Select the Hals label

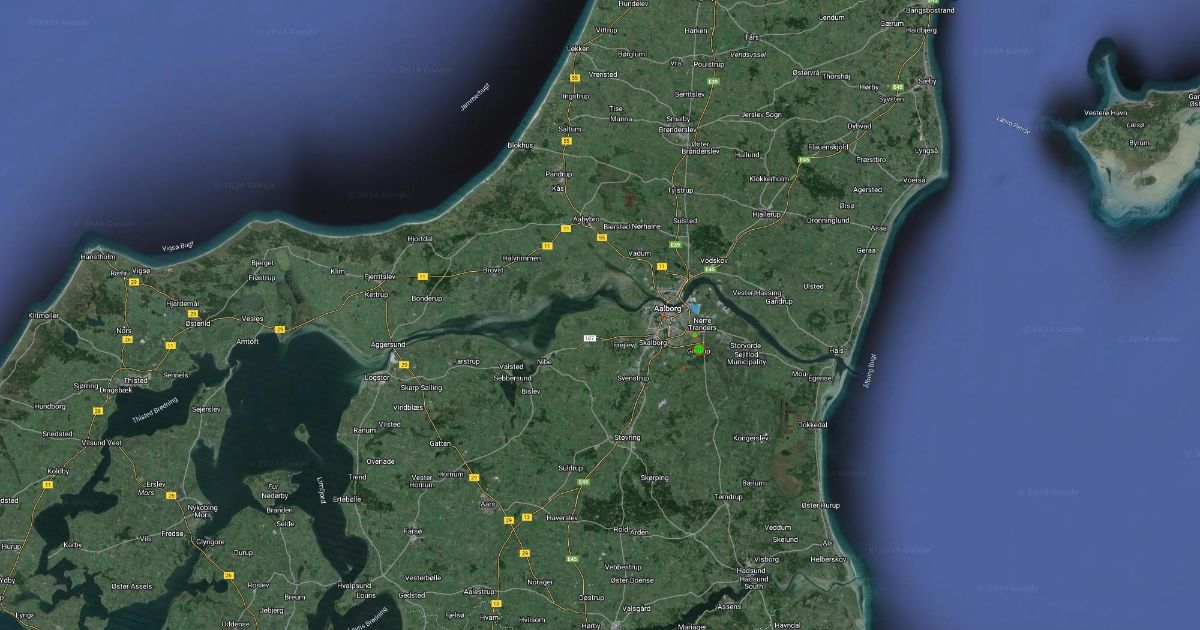[837, 350]
